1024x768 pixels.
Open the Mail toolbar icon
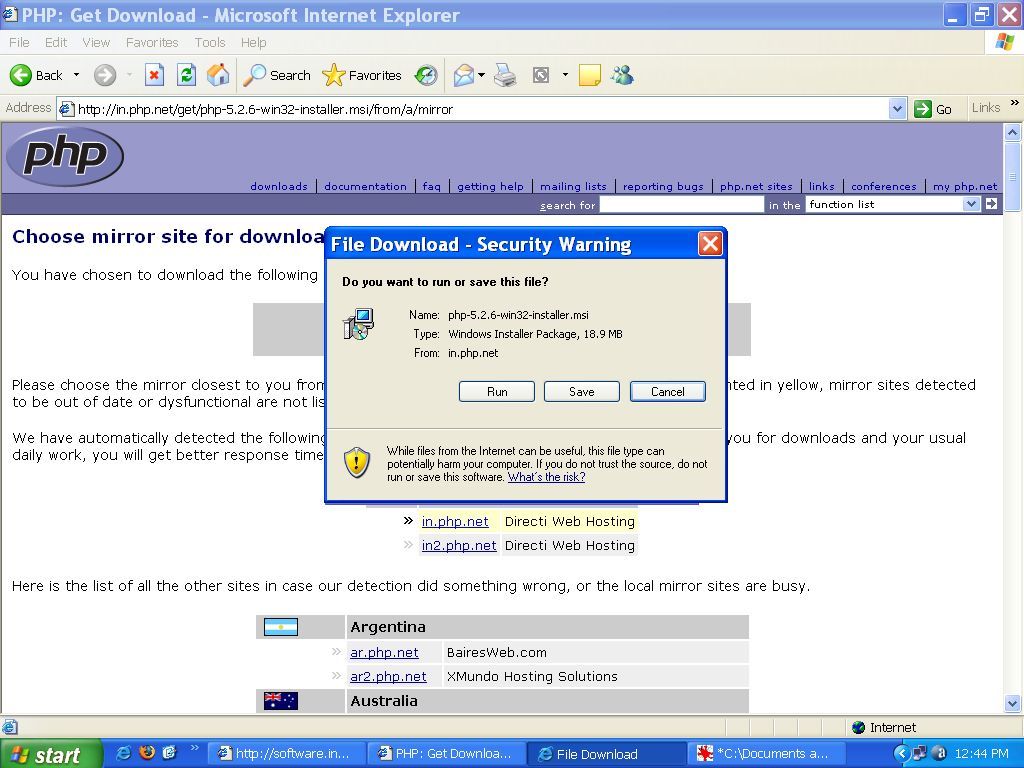463,75
